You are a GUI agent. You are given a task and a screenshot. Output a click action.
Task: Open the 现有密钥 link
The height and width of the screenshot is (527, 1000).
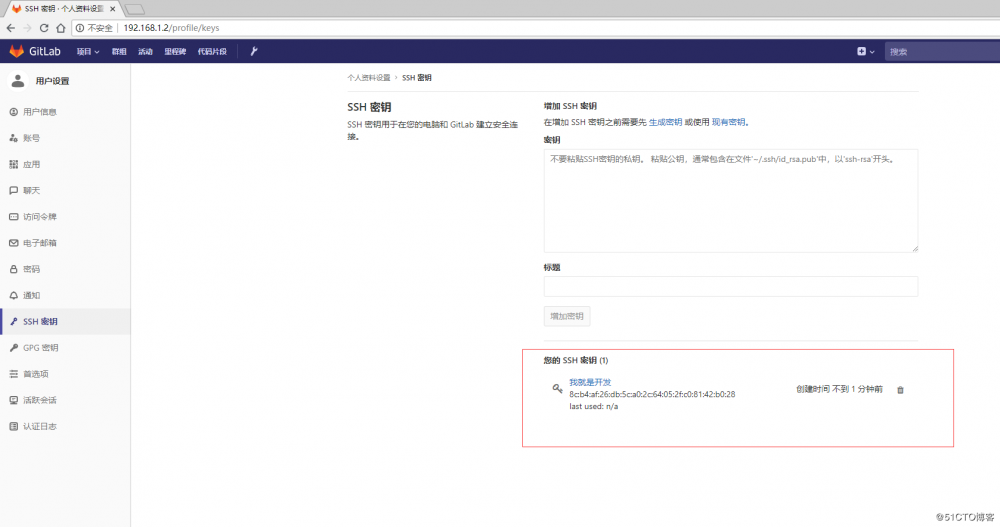click(728, 122)
